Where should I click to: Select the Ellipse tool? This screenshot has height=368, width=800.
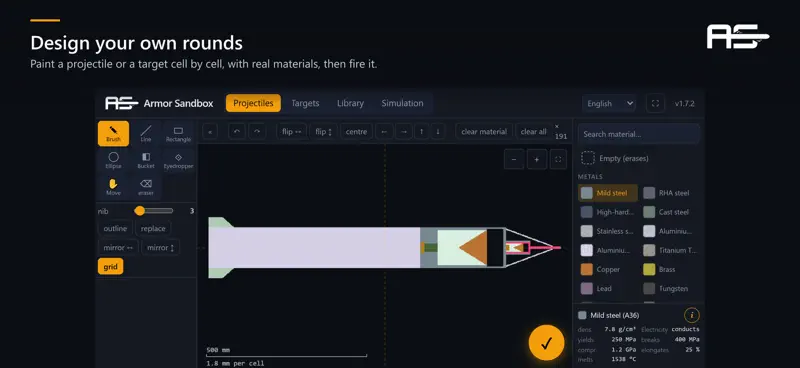pyautogui.click(x=113, y=161)
